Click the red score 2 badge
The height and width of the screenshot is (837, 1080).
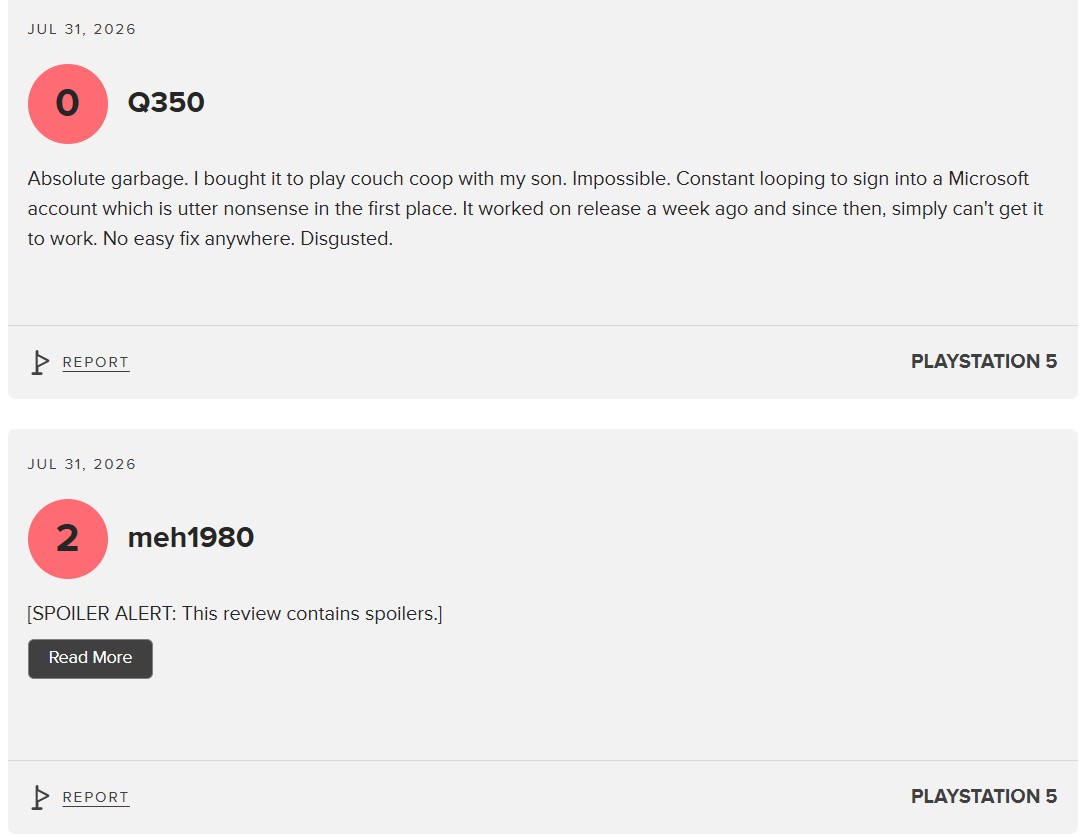coord(68,539)
